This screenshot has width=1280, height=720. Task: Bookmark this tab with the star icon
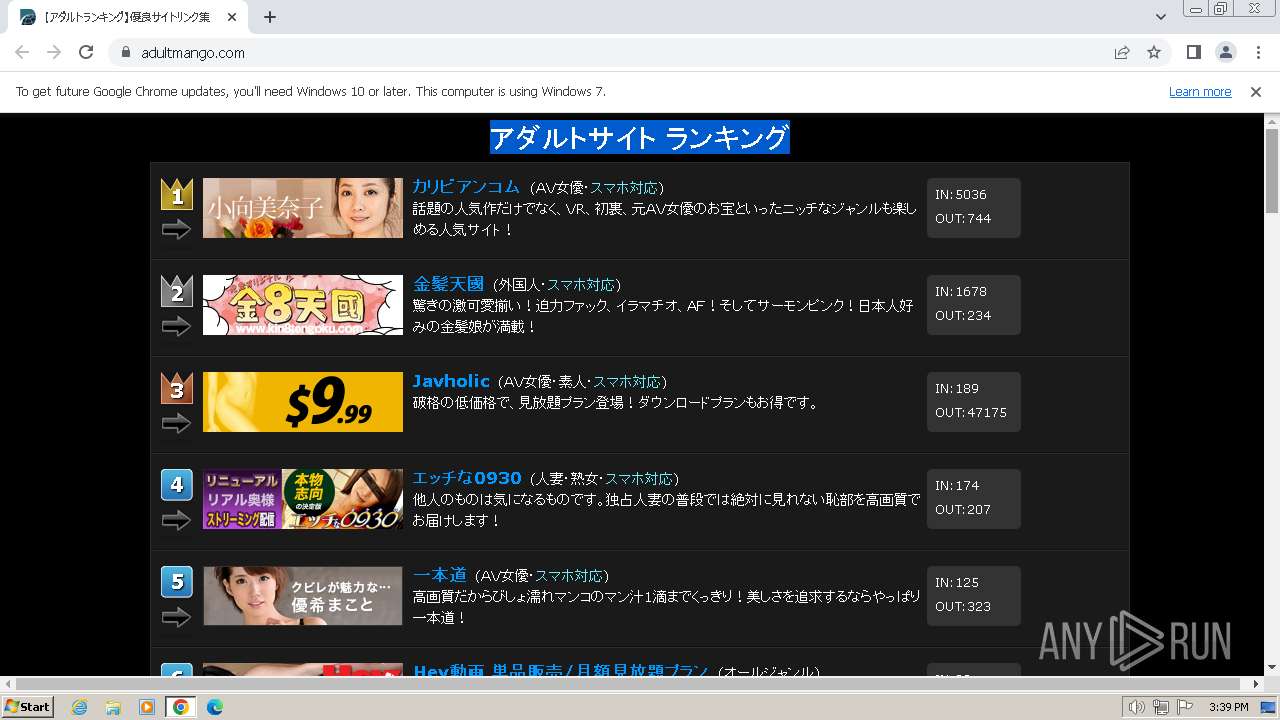tap(1154, 52)
